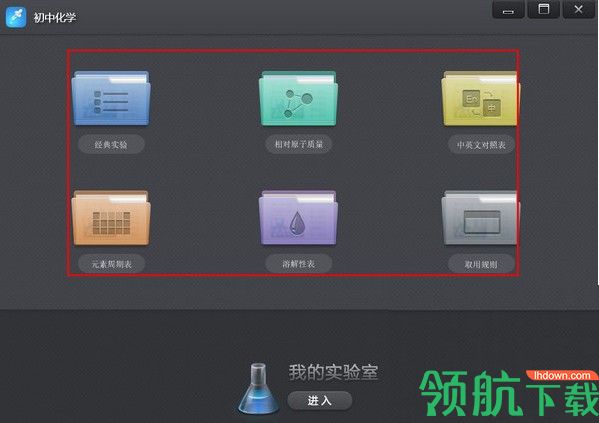Close the 初中化学 window

[x=579, y=10]
